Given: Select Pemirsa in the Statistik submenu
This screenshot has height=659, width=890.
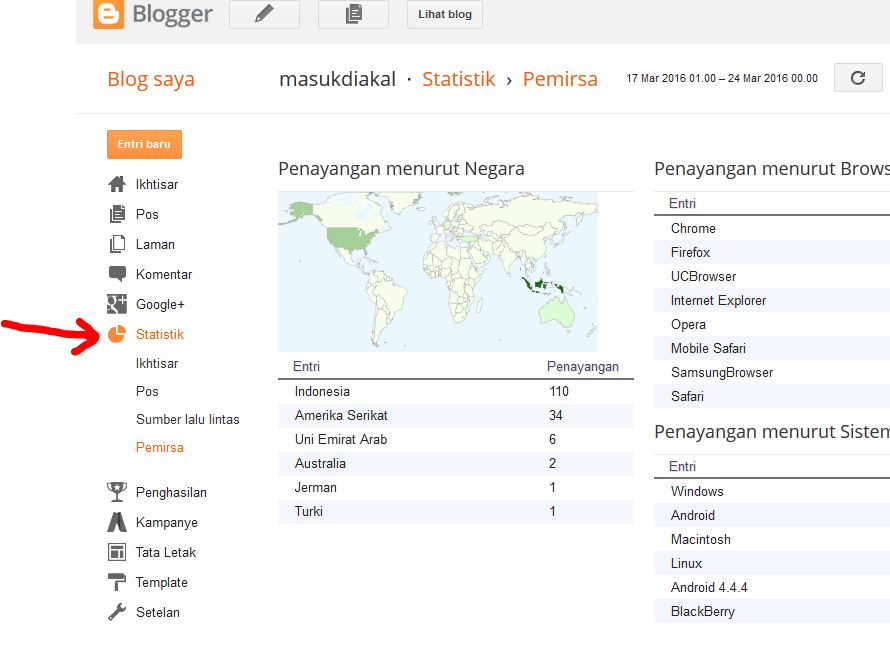Looking at the screenshot, I should 160,447.
